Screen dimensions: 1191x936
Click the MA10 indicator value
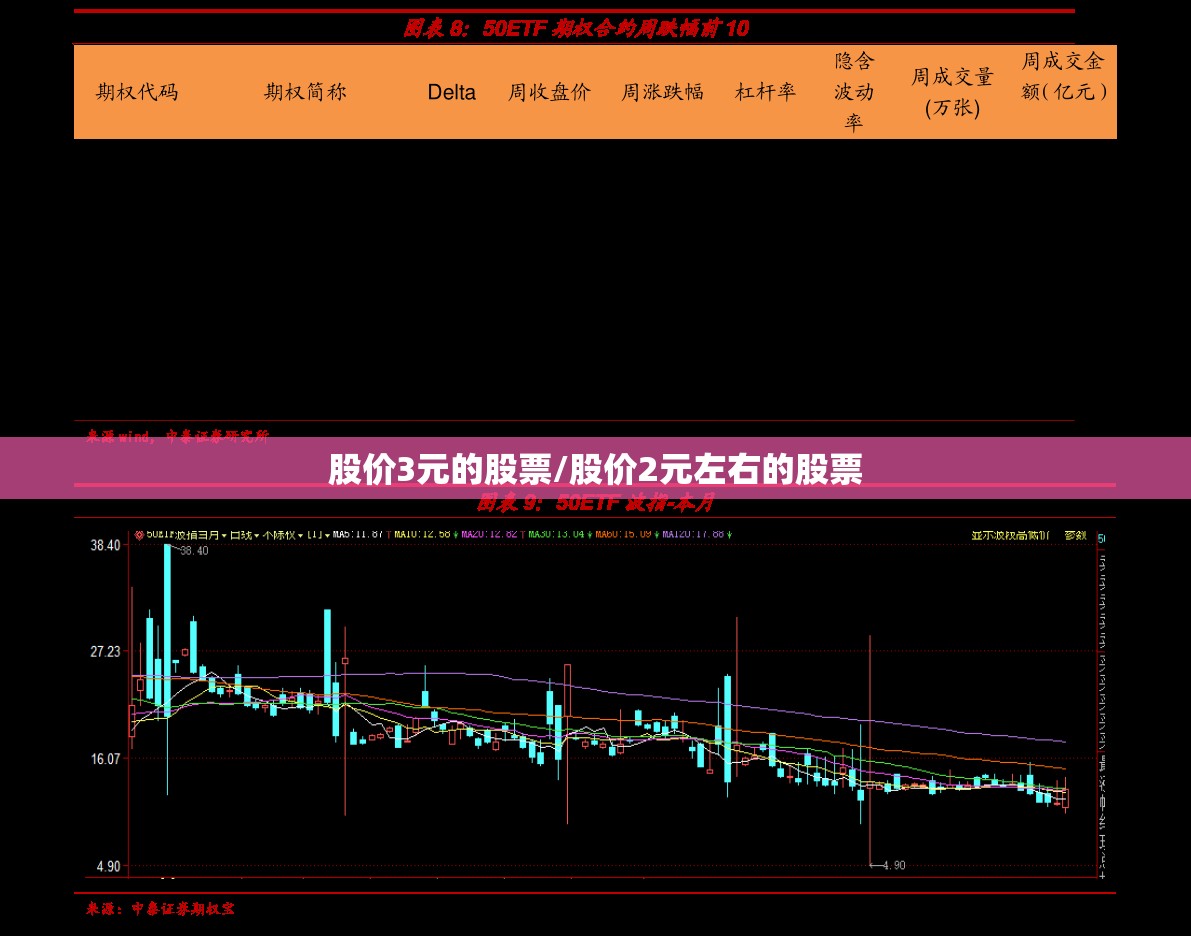pyautogui.click(x=422, y=534)
